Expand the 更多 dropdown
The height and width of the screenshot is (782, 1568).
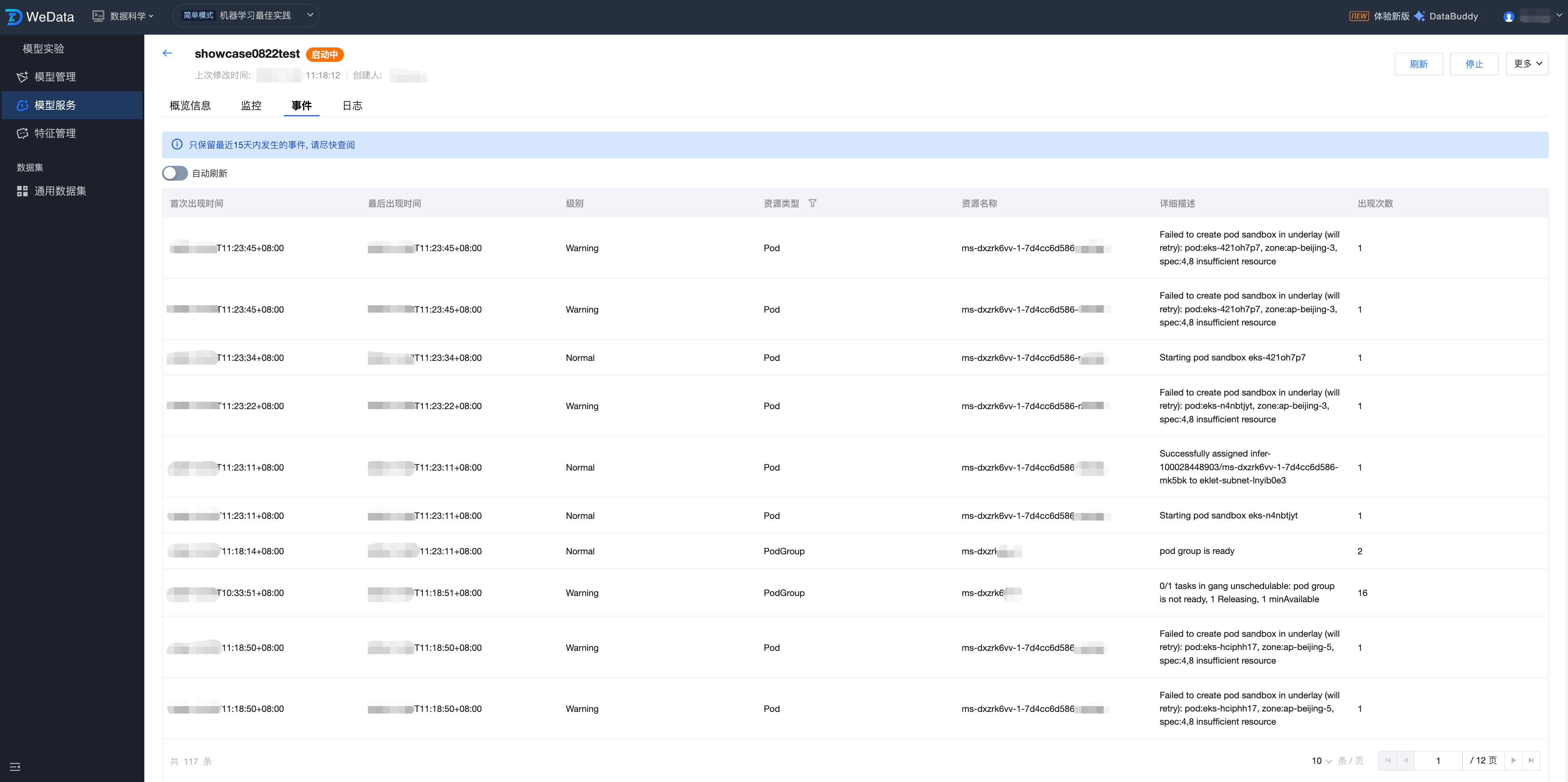(1527, 64)
